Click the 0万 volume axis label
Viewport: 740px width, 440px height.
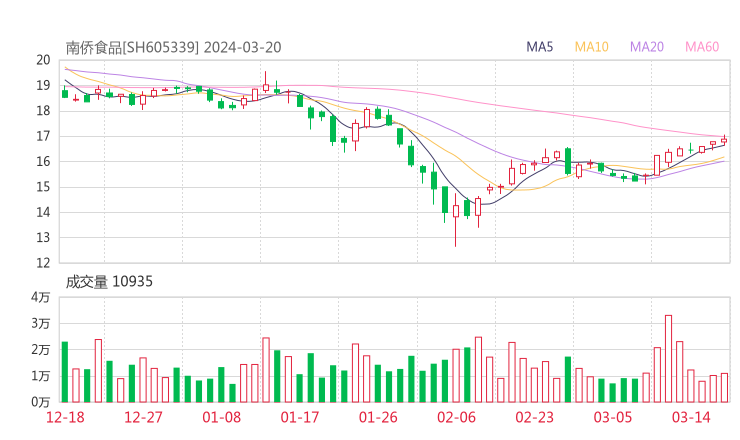pos(41,402)
